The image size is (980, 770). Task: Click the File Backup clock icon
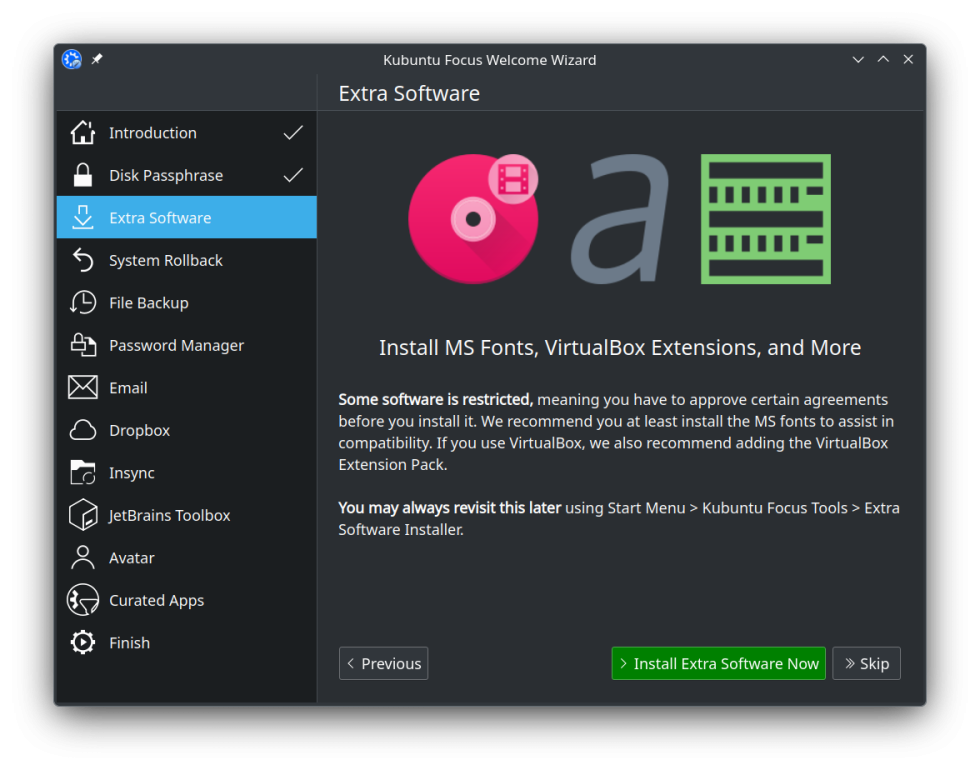(82, 302)
